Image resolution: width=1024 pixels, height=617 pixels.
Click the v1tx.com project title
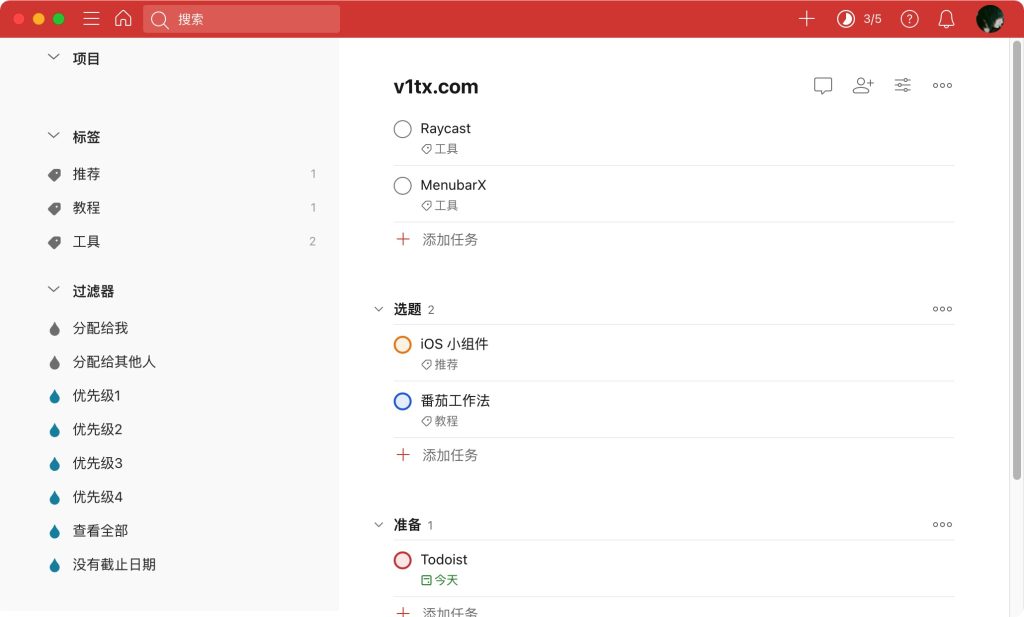pos(436,87)
